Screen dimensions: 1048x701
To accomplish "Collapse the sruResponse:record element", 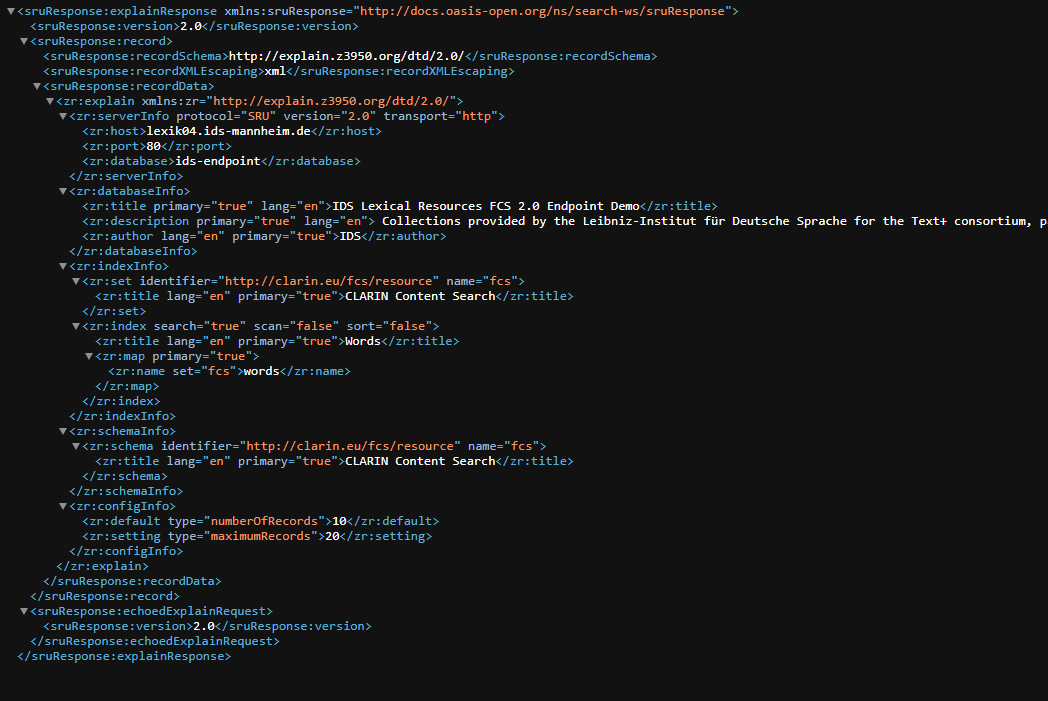I will point(24,41).
